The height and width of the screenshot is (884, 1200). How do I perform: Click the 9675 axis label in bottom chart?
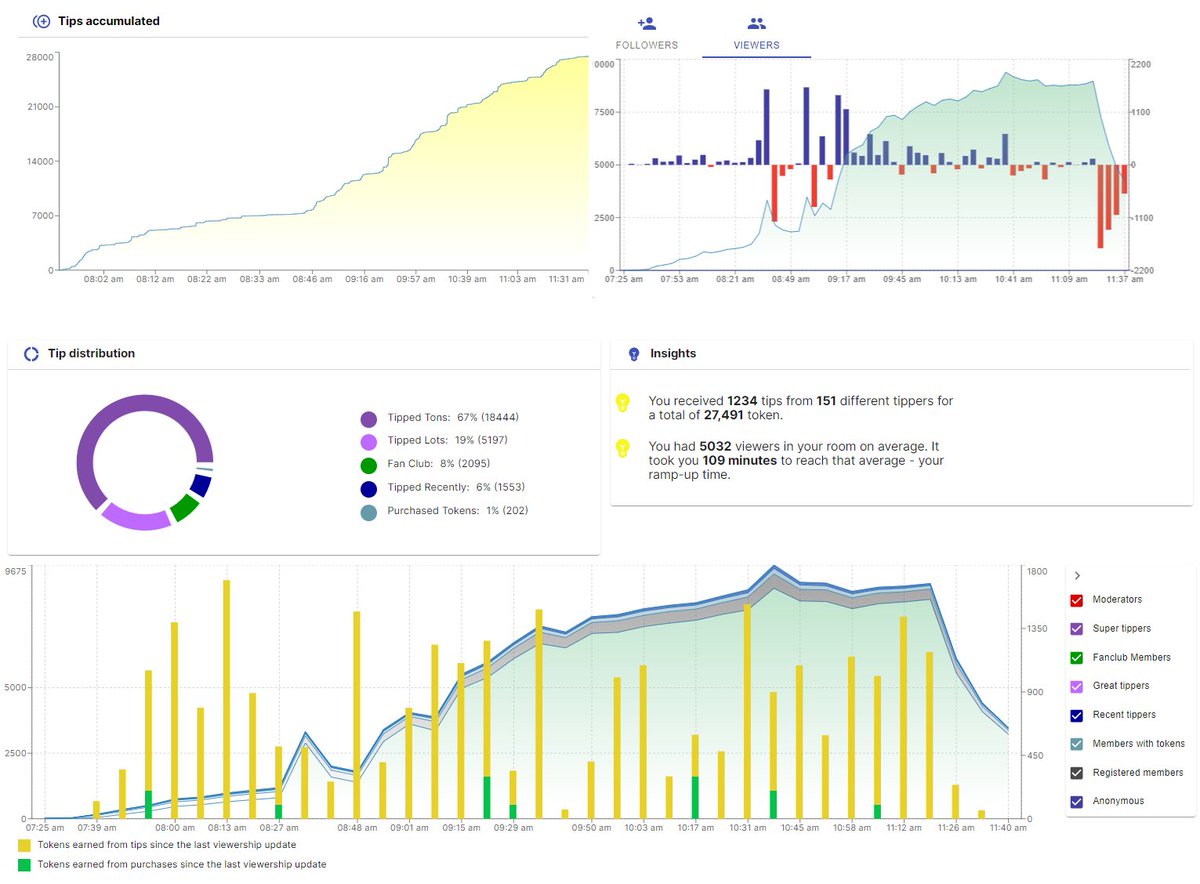(x=15, y=572)
